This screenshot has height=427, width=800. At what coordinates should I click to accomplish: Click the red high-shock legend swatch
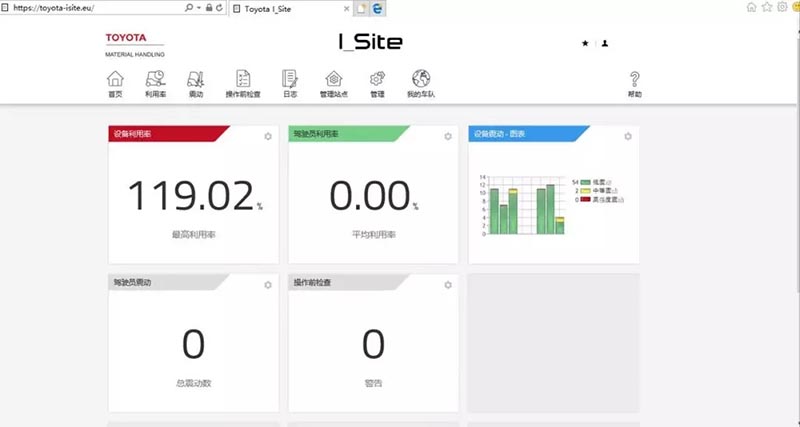pos(586,199)
